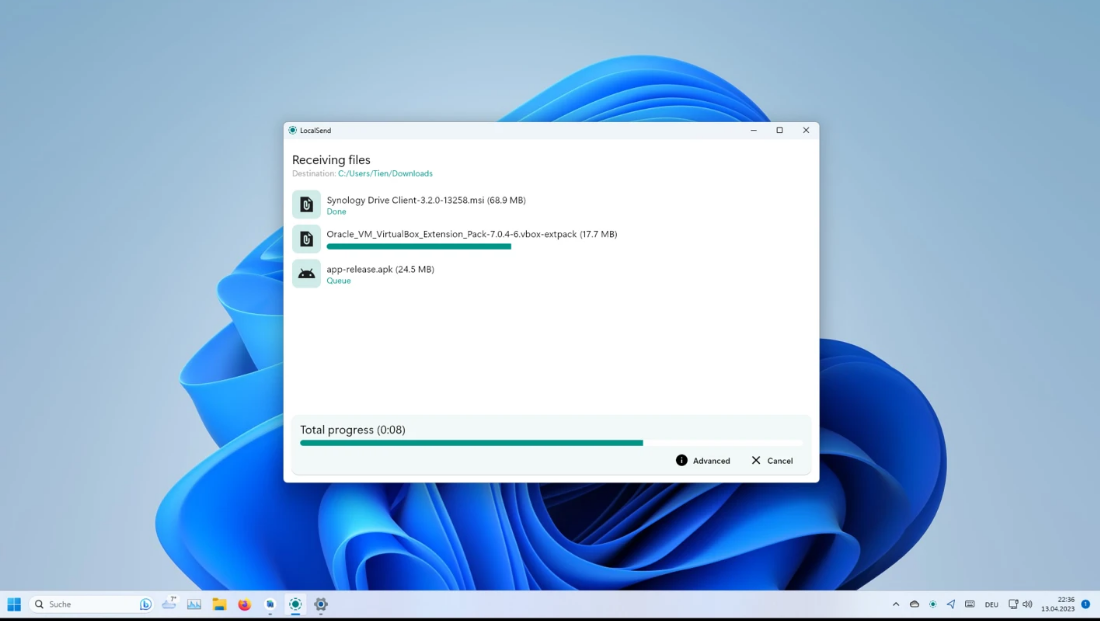Minimize the LocalSend window
This screenshot has width=1100, height=621.
pos(753,130)
